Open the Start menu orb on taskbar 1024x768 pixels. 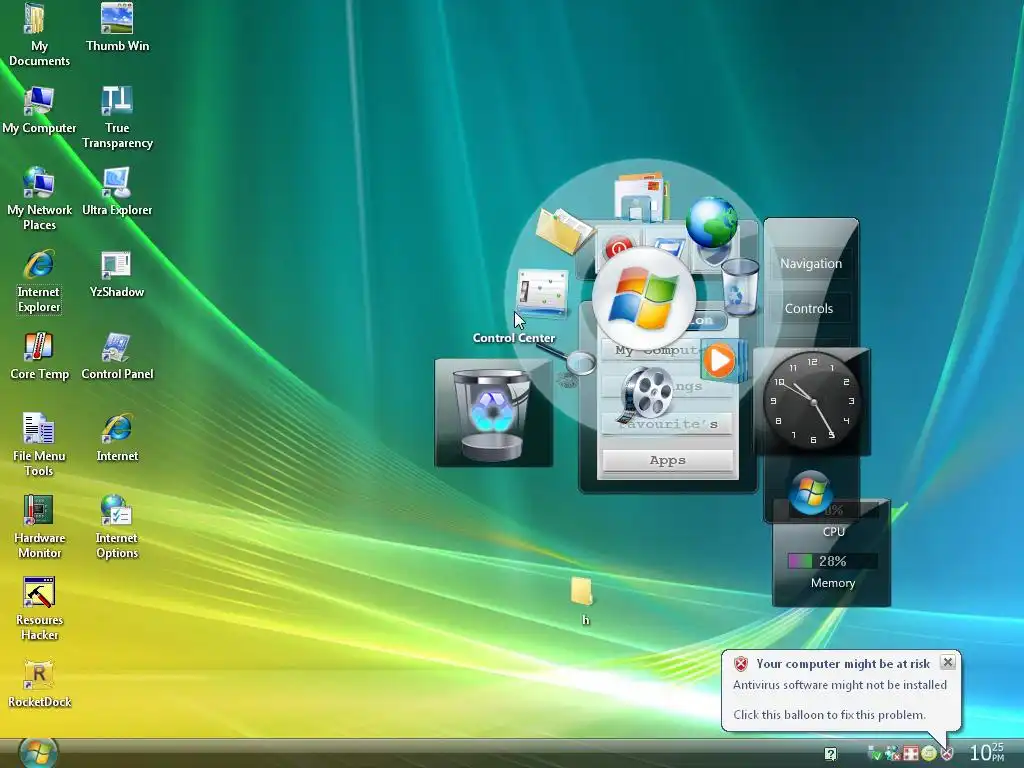pos(37,753)
